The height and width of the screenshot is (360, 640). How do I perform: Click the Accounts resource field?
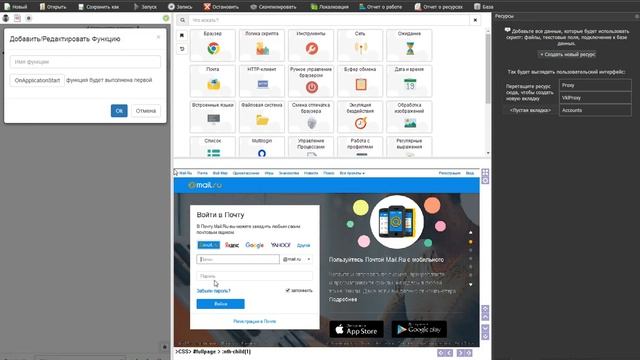coord(595,110)
